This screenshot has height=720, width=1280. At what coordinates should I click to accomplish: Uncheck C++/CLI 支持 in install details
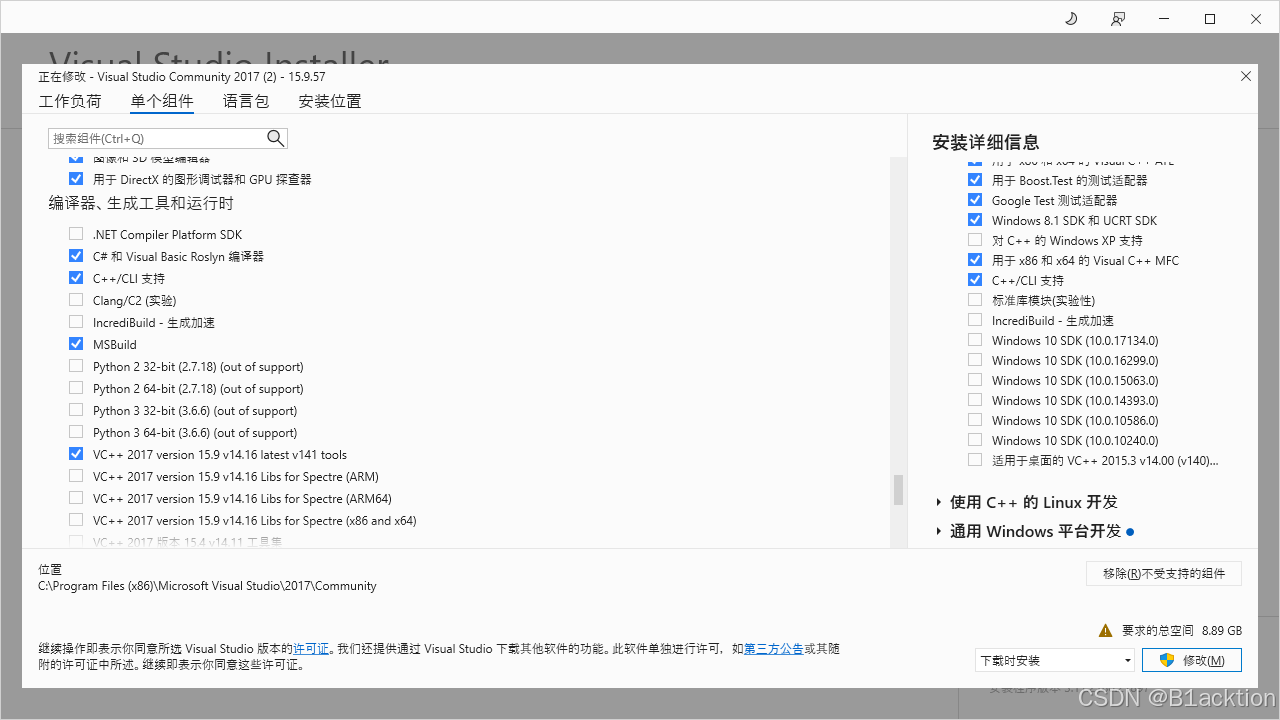click(975, 280)
